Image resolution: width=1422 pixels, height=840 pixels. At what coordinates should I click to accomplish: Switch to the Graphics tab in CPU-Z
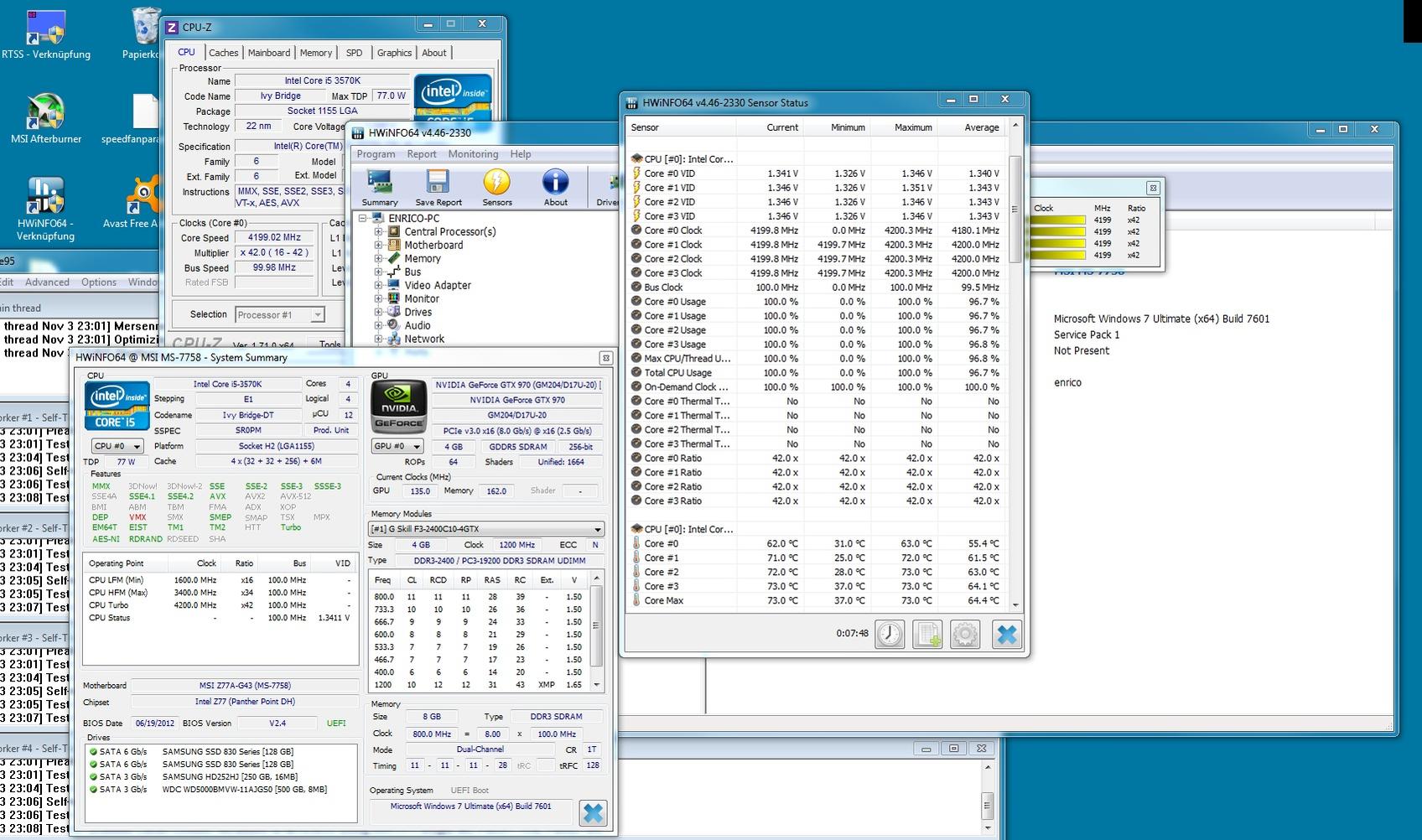394,53
